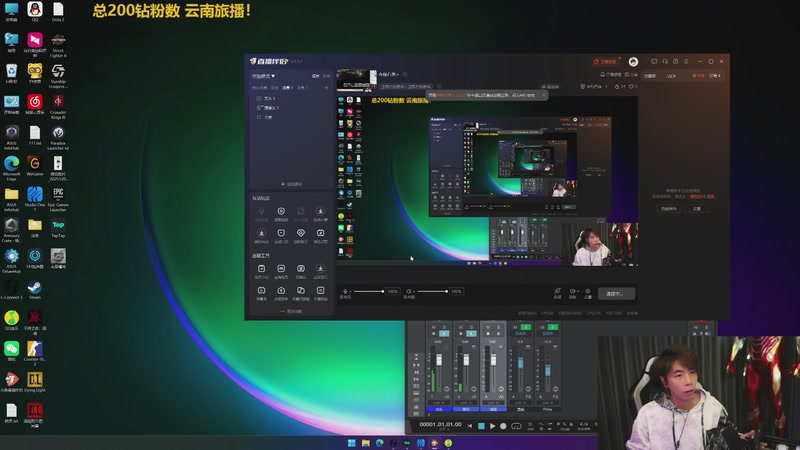
Task: Open the Dying Light desktop shortcut
Action: [x=35, y=382]
